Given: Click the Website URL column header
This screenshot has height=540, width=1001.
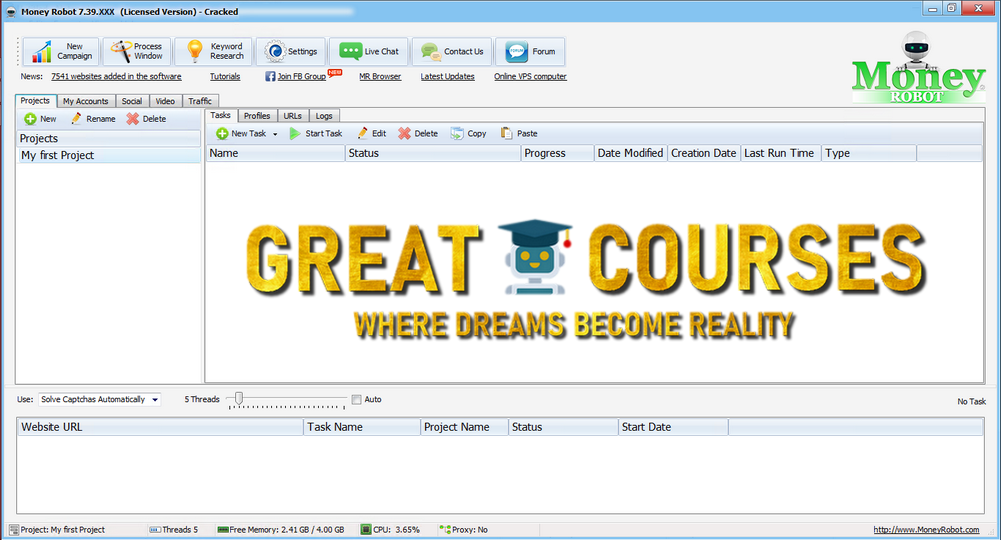Looking at the screenshot, I should pyautogui.click(x=160, y=427).
